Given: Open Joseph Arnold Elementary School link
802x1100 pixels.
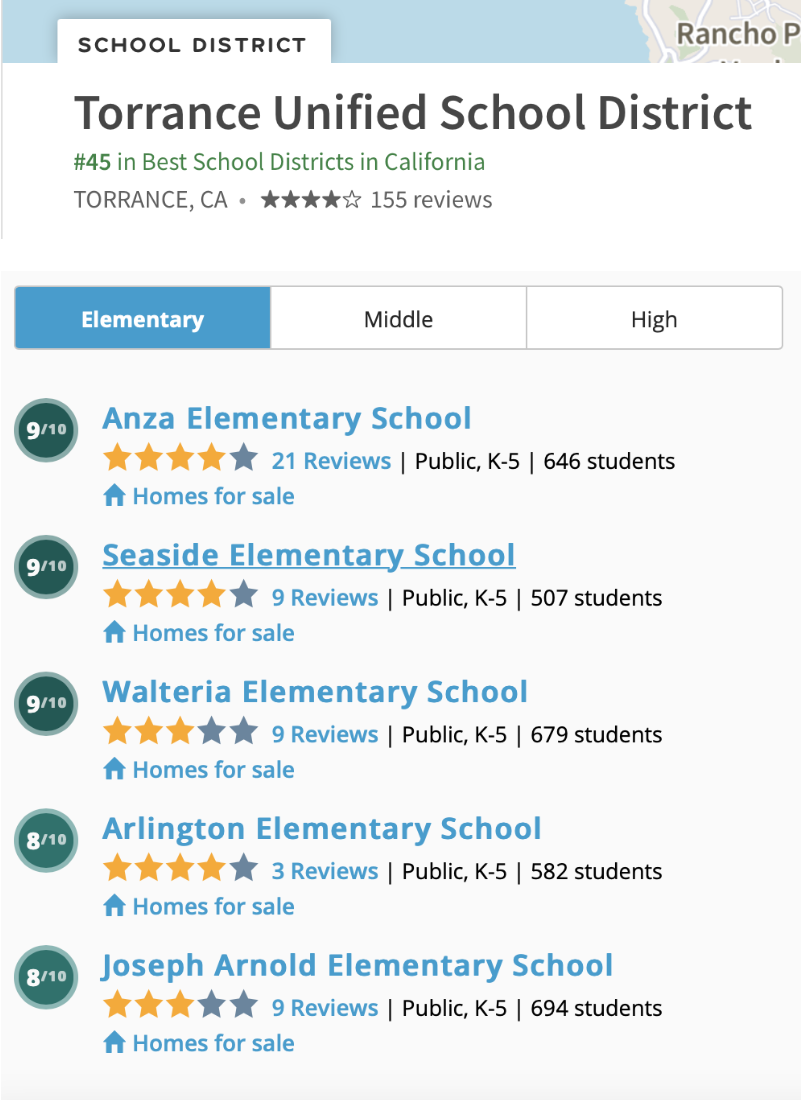Looking at the screenshot, I should (357, 966).
